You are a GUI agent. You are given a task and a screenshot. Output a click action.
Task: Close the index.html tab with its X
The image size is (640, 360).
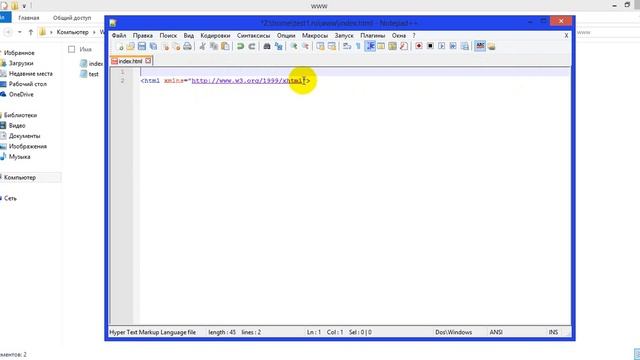(148, 61)
